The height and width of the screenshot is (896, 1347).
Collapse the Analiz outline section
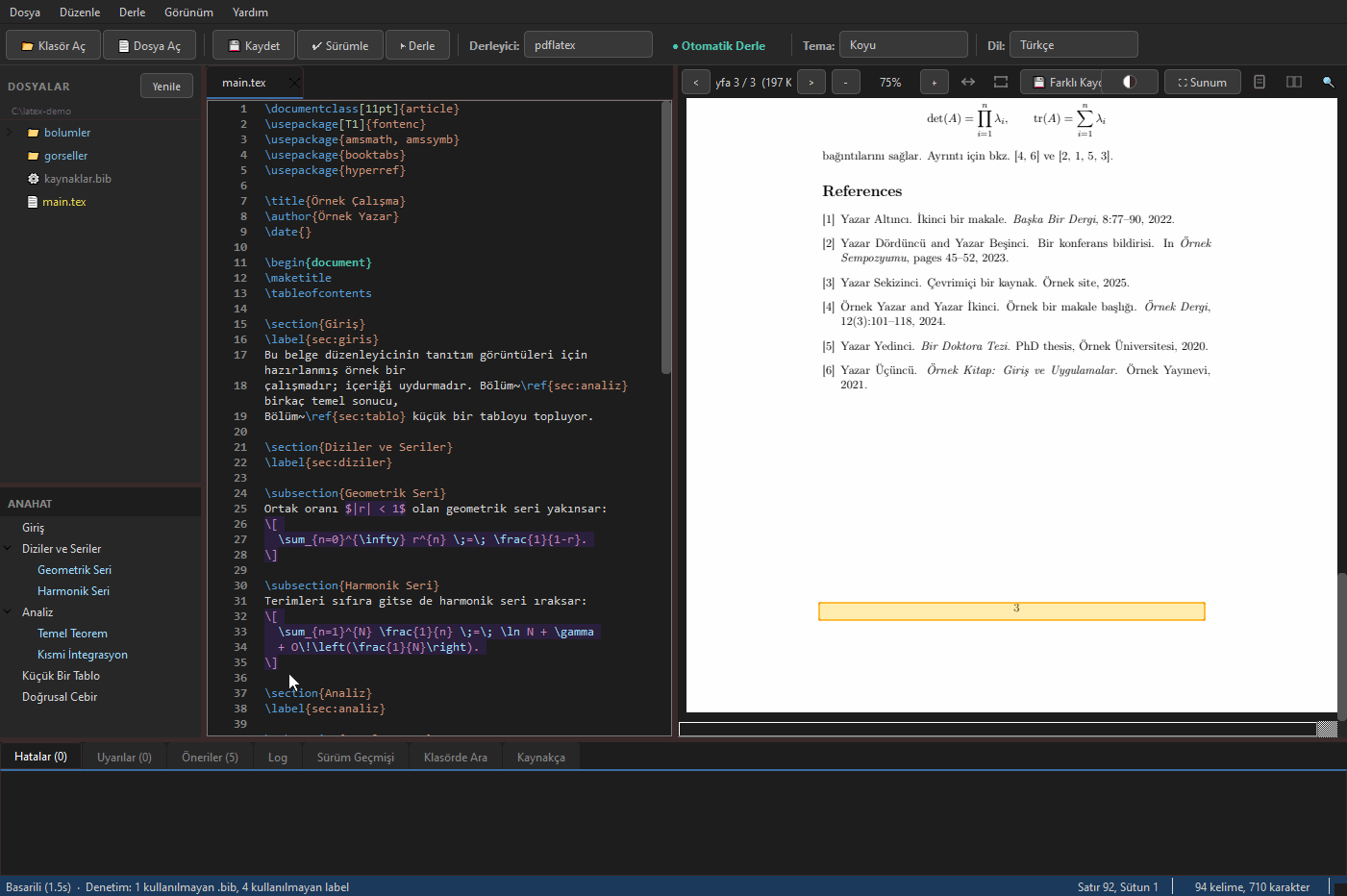point(10,612)
